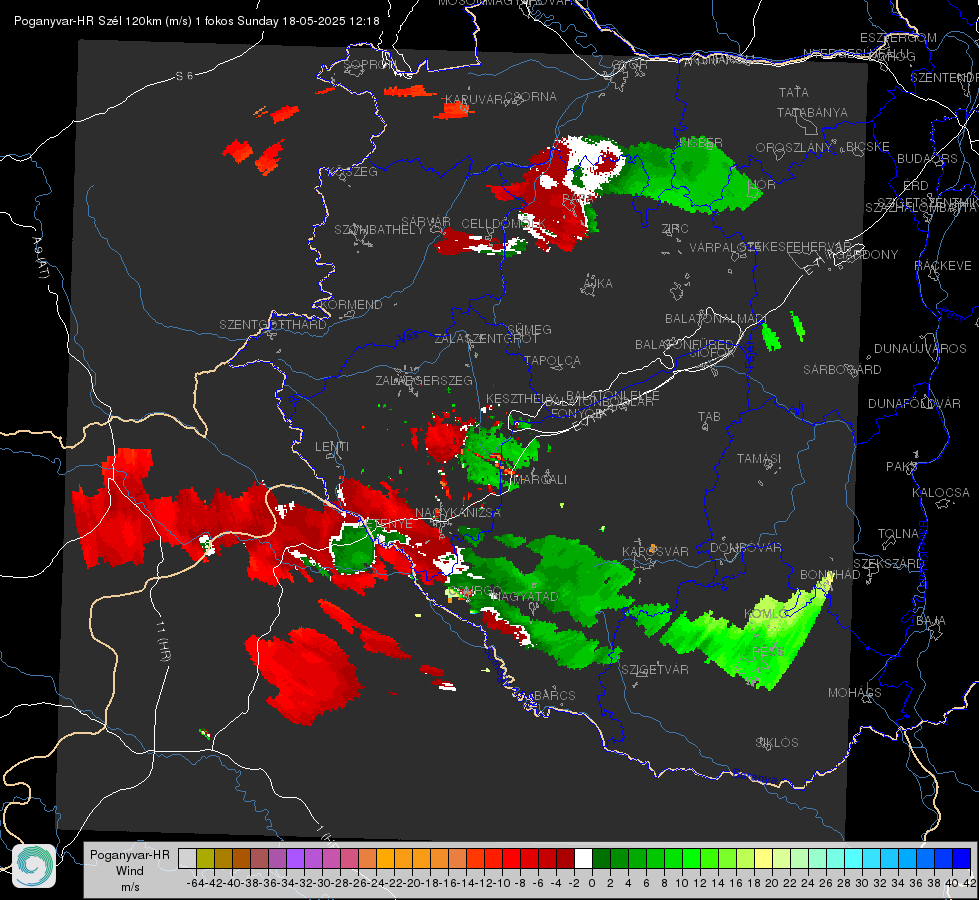This screenshot has width=979, height=900.
Task: Click the TAB town label
Action: 709,417
